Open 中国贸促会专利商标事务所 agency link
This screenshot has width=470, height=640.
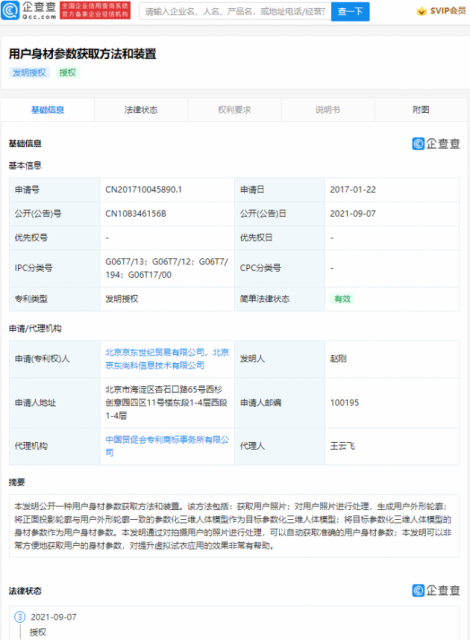point(167,446)
